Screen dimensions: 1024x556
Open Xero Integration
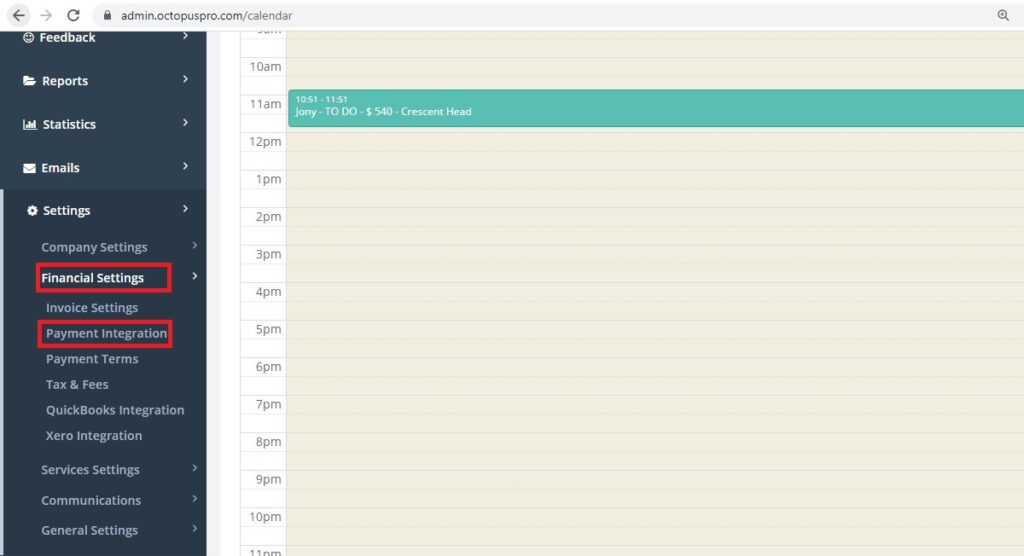[x=93, y=436]
